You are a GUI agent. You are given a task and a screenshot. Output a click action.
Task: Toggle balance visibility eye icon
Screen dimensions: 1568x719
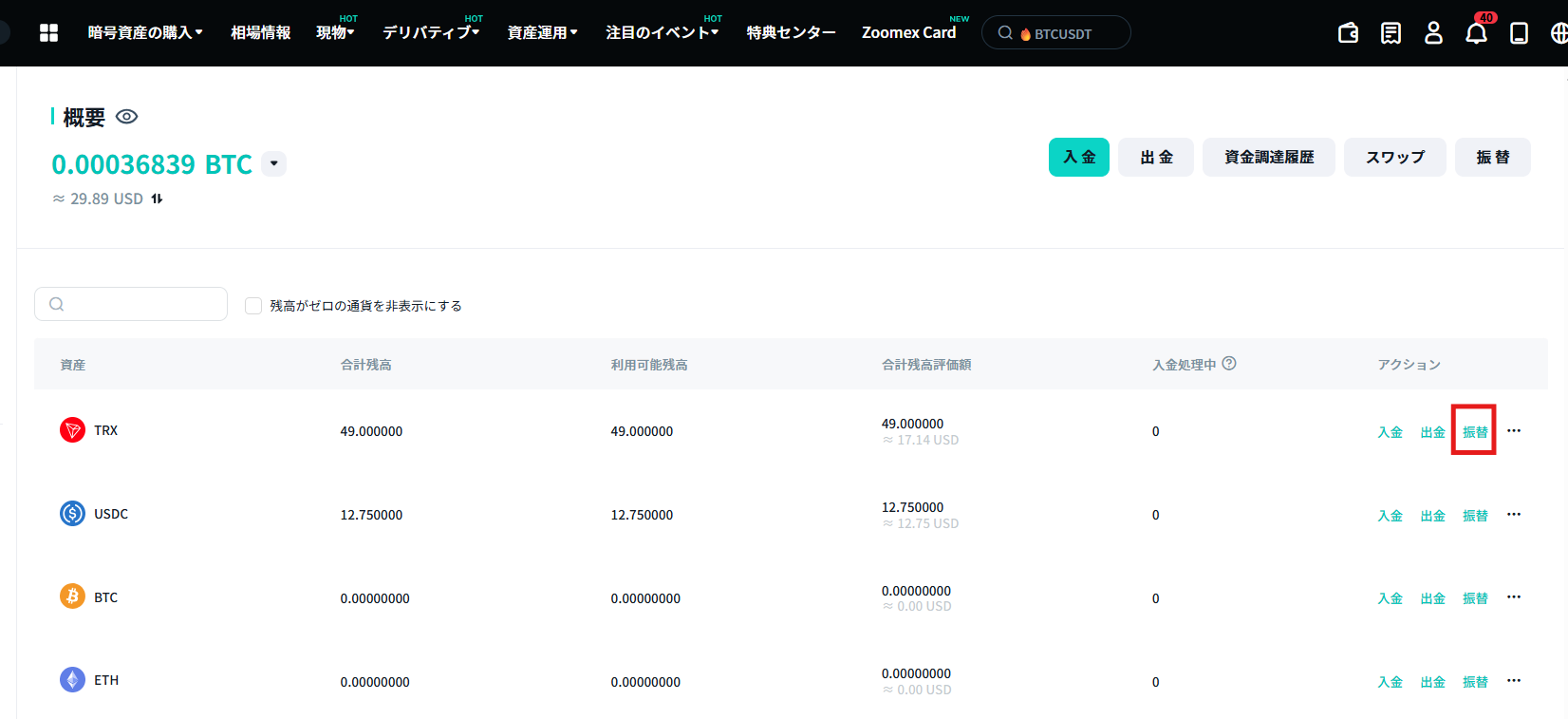(126, 117)
